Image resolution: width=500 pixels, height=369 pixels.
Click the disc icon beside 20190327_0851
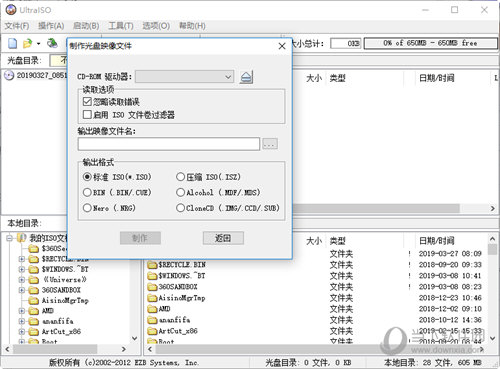coord(9,76)
